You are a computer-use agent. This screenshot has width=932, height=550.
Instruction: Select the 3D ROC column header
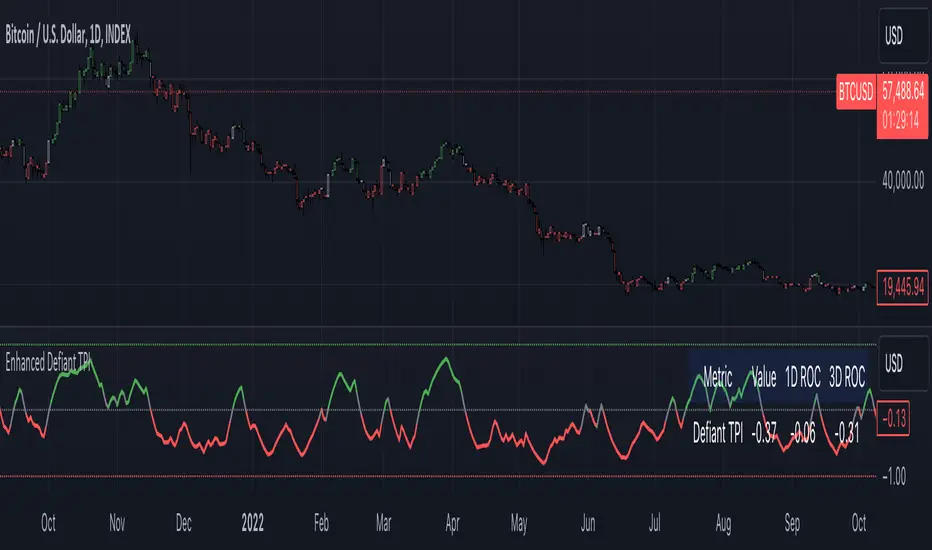point(848,379)
